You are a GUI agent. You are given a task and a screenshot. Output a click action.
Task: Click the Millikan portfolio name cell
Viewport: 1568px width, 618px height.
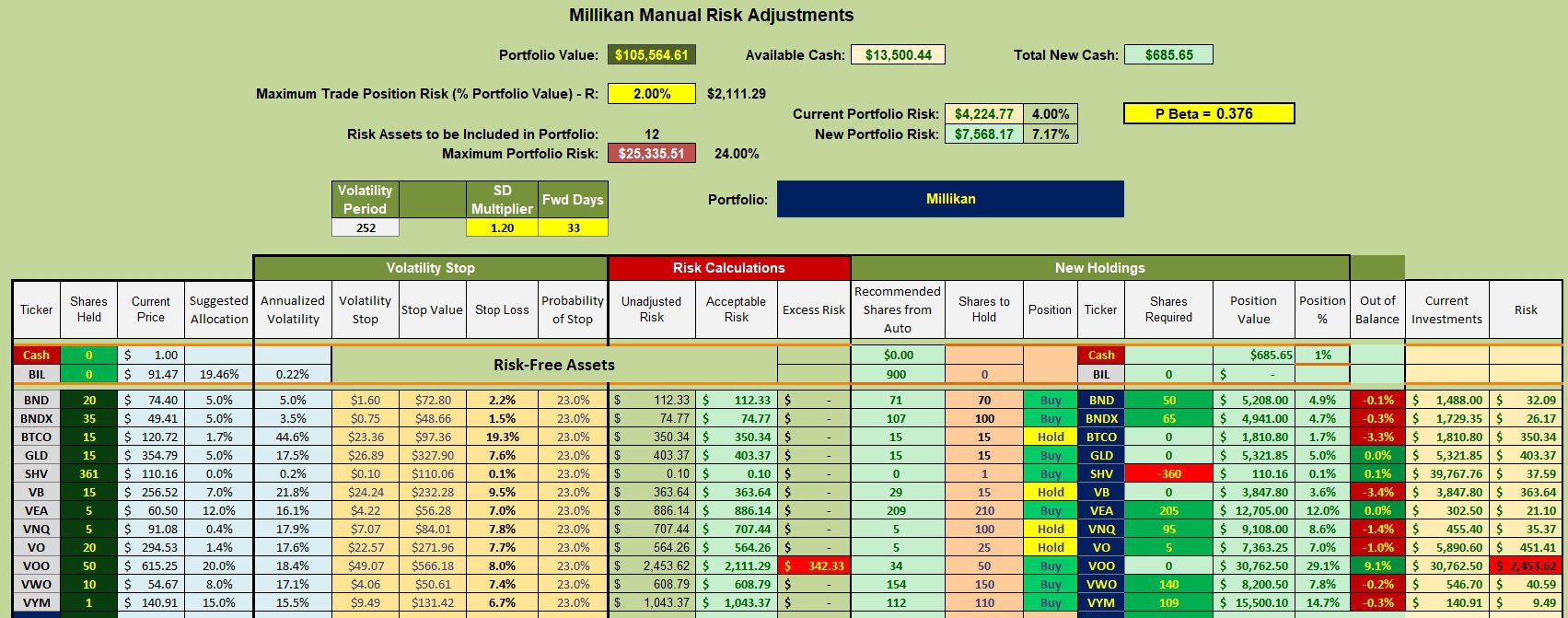[x=950, y=199]
